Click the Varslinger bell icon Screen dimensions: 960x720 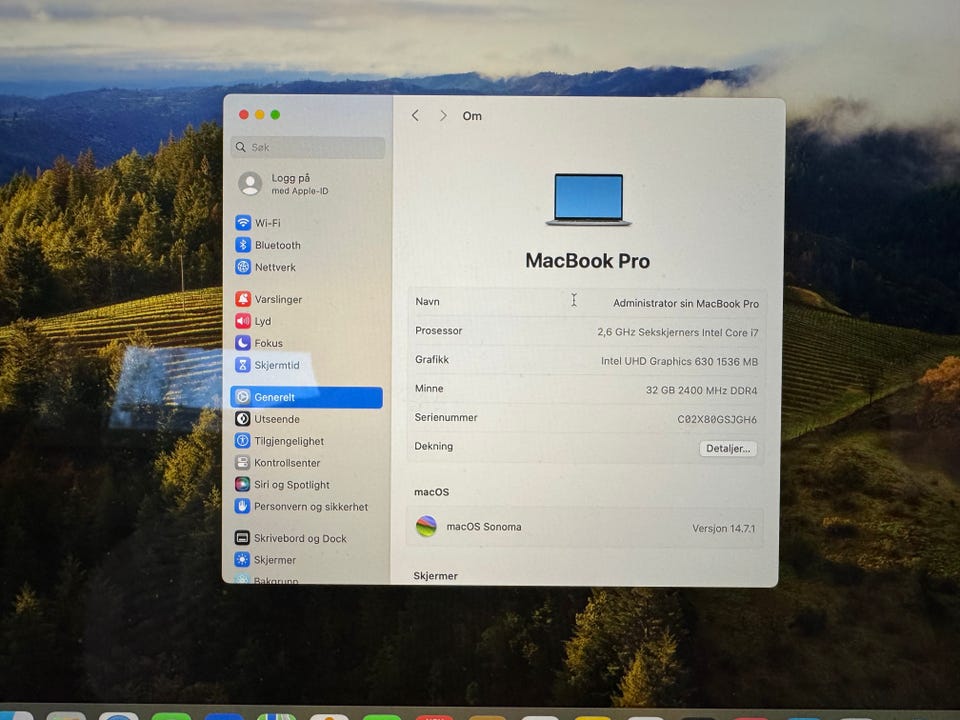point(243,299)
